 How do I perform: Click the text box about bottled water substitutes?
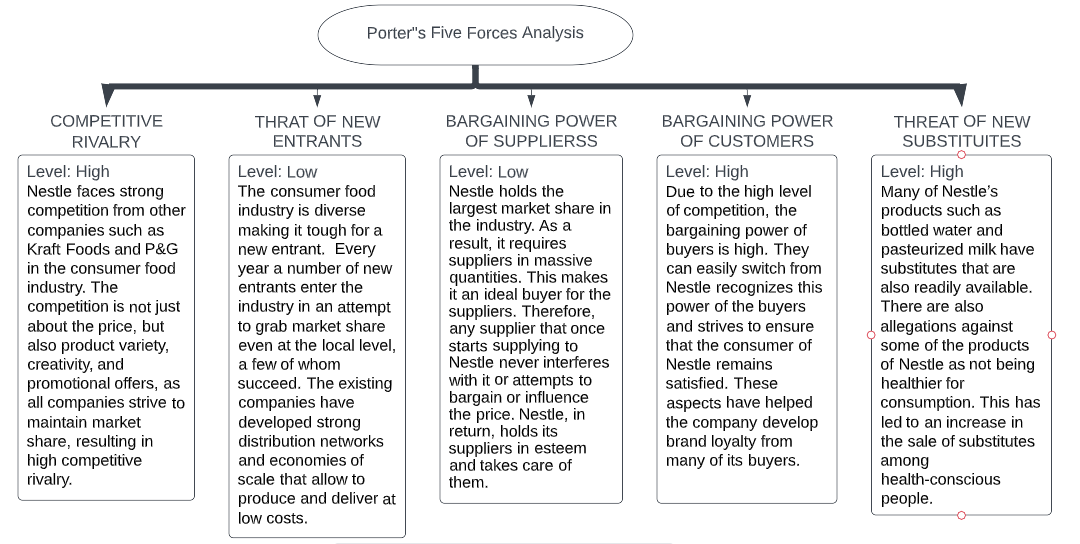pos(961,335)
